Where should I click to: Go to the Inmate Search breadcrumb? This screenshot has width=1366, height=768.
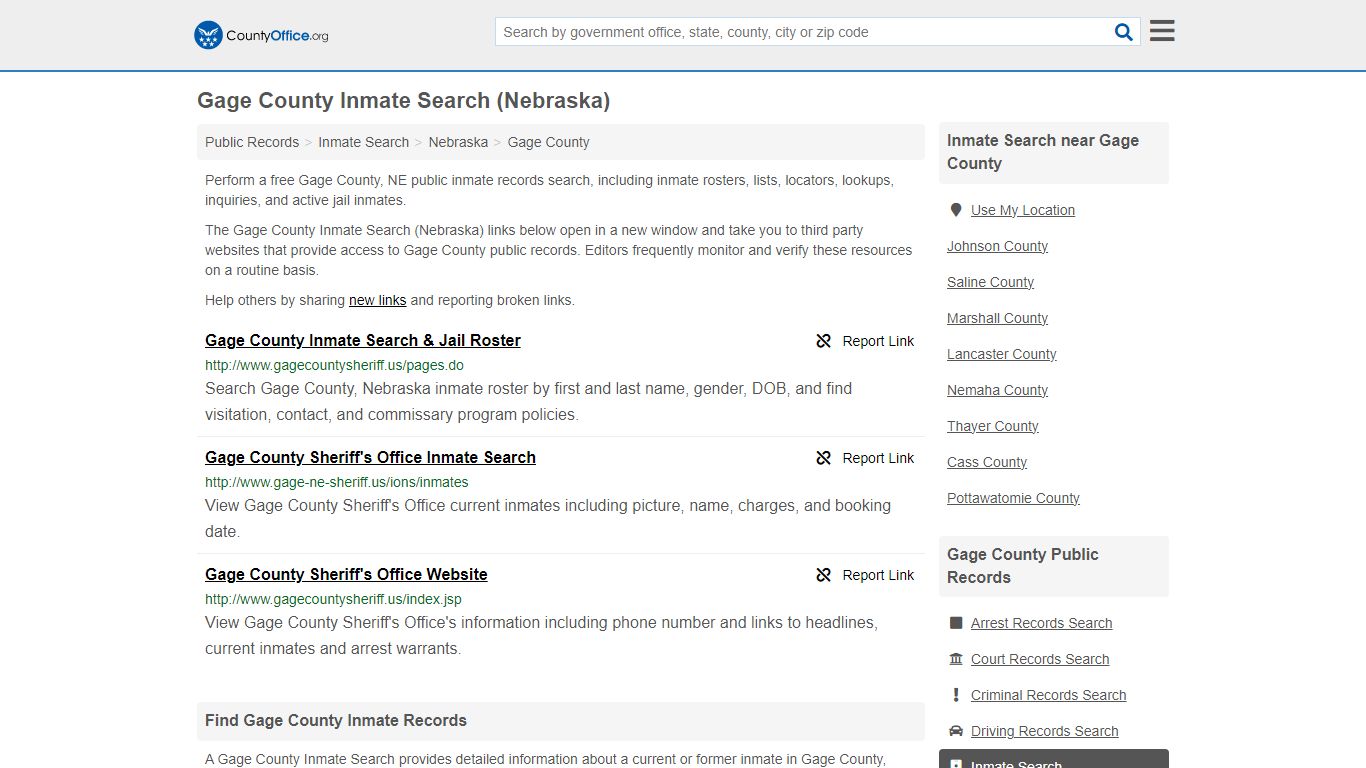pos(363,142)
